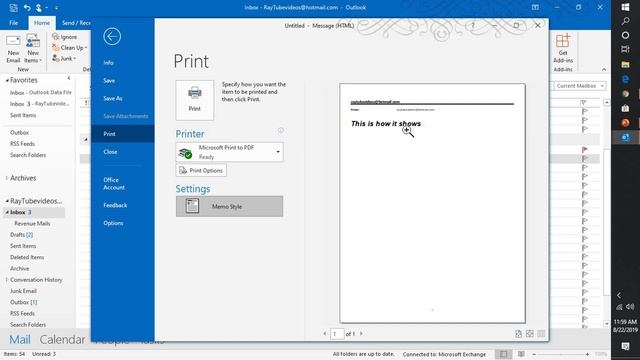
Task: Go back using the backstage back arrow
Action: [112, 36]
